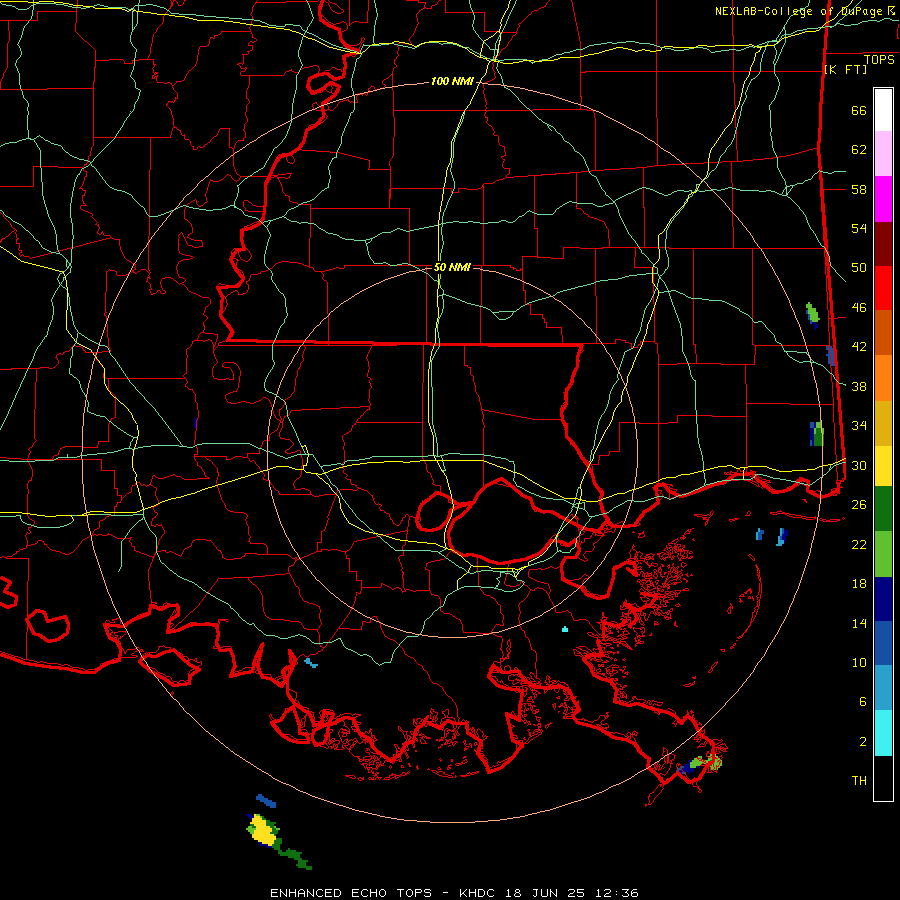Click the 100 NMI range ring label
The image size is (900, 900).
452,82
